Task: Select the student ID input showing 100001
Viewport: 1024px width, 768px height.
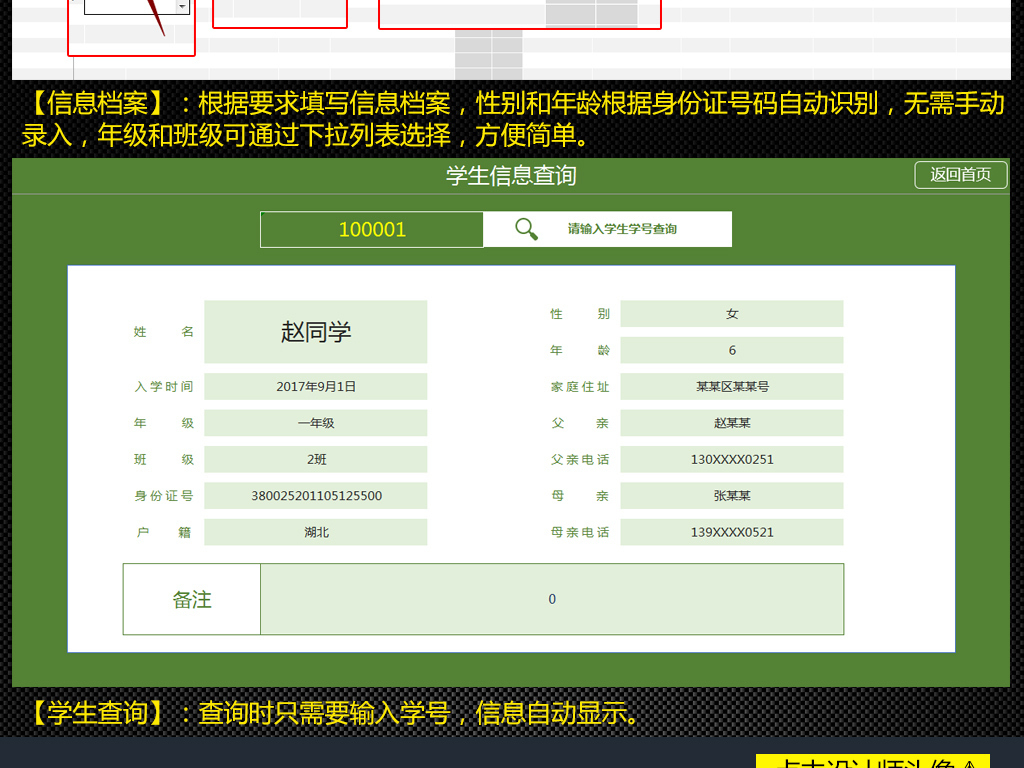Action: pyautogui.click(x=371, y=229)
